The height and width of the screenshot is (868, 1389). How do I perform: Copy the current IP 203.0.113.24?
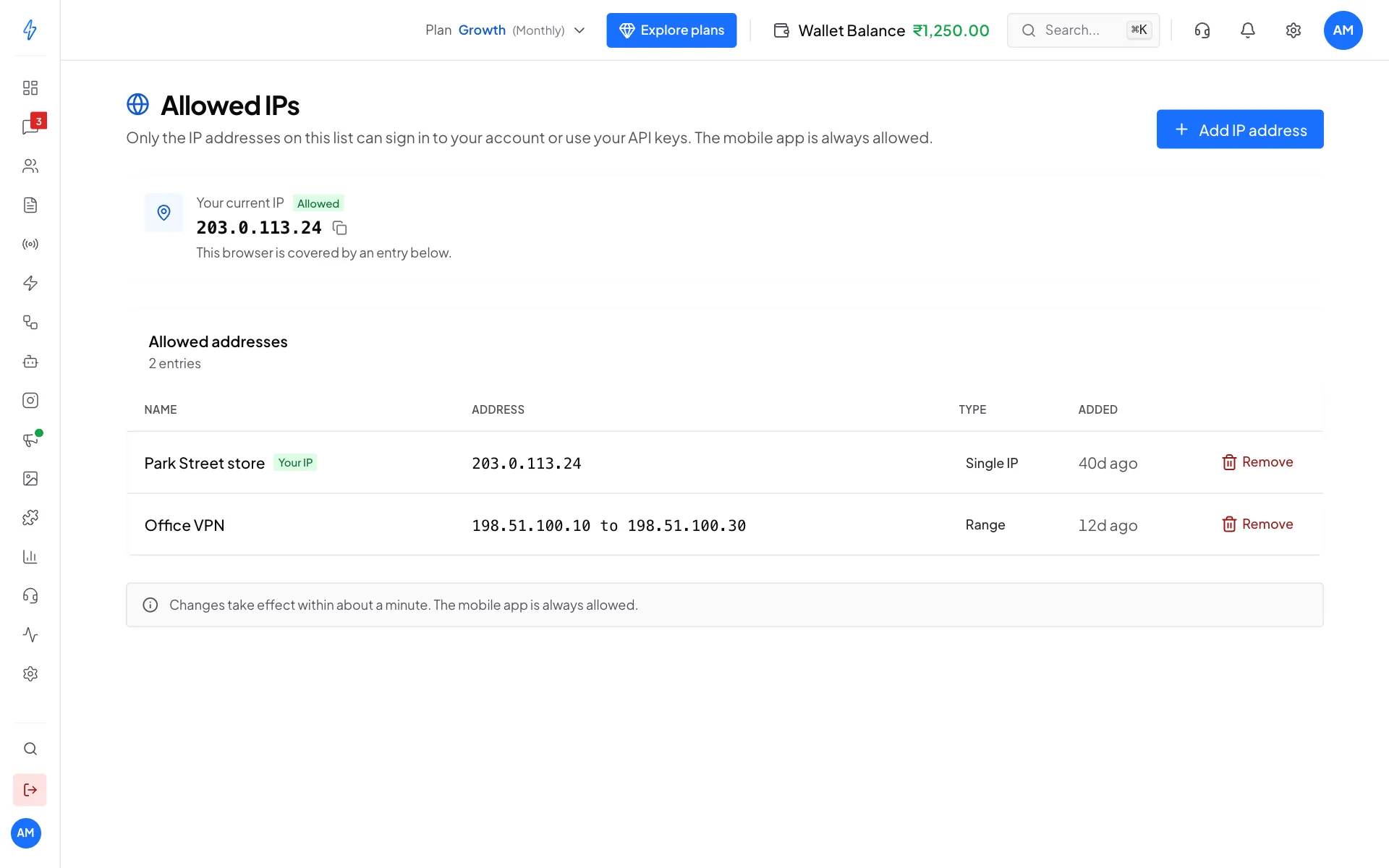point(339,229)
